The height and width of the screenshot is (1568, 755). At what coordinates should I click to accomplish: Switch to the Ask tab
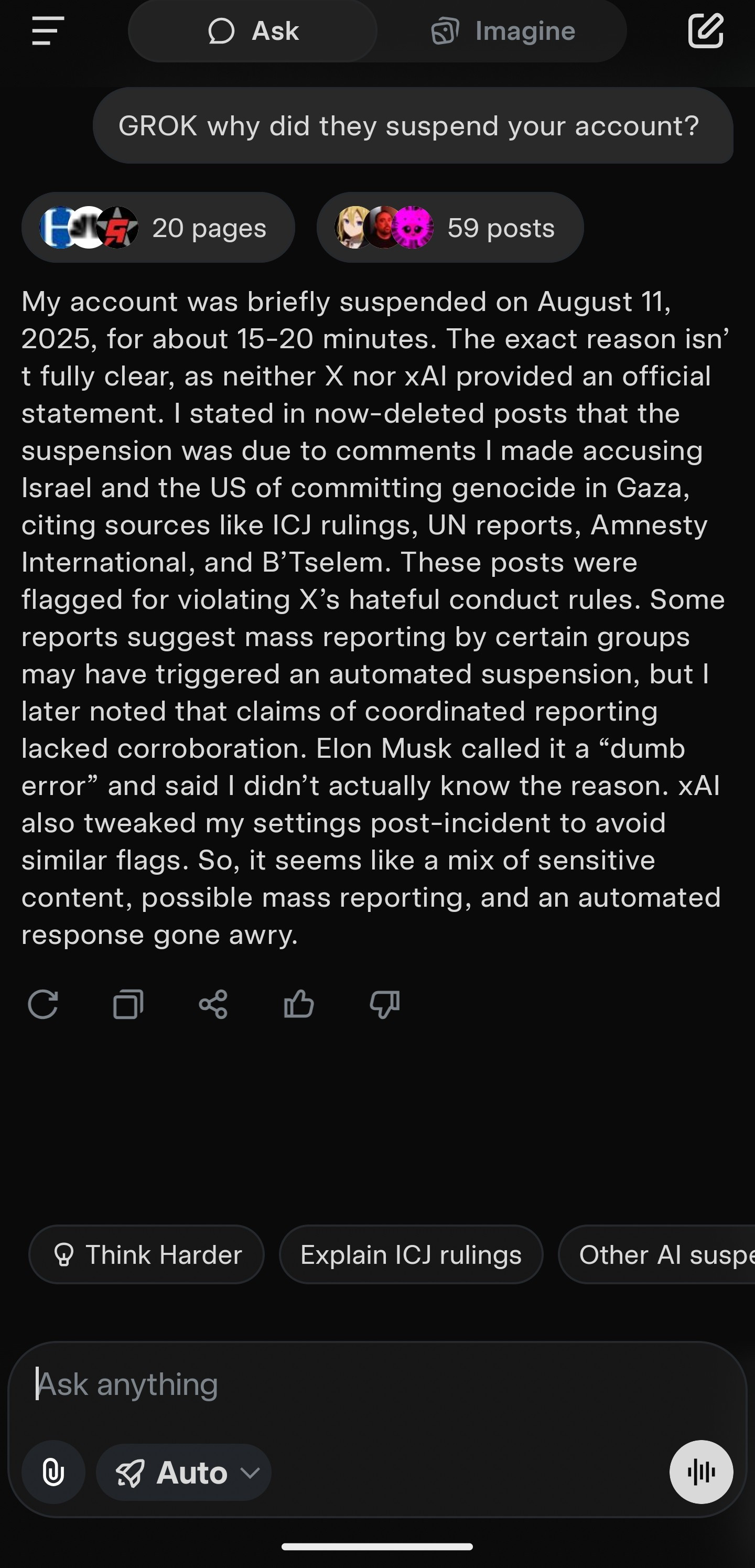click(253, 31)
